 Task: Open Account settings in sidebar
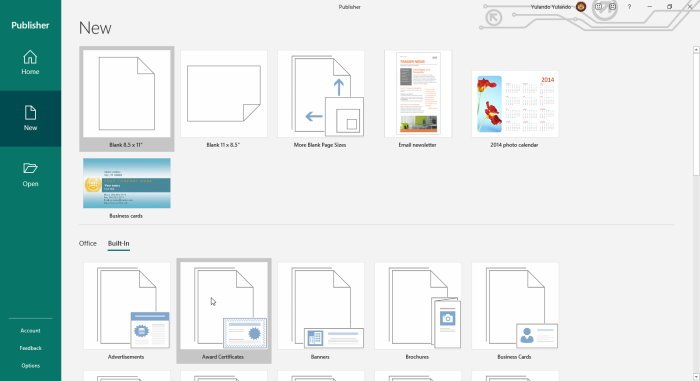30,331
